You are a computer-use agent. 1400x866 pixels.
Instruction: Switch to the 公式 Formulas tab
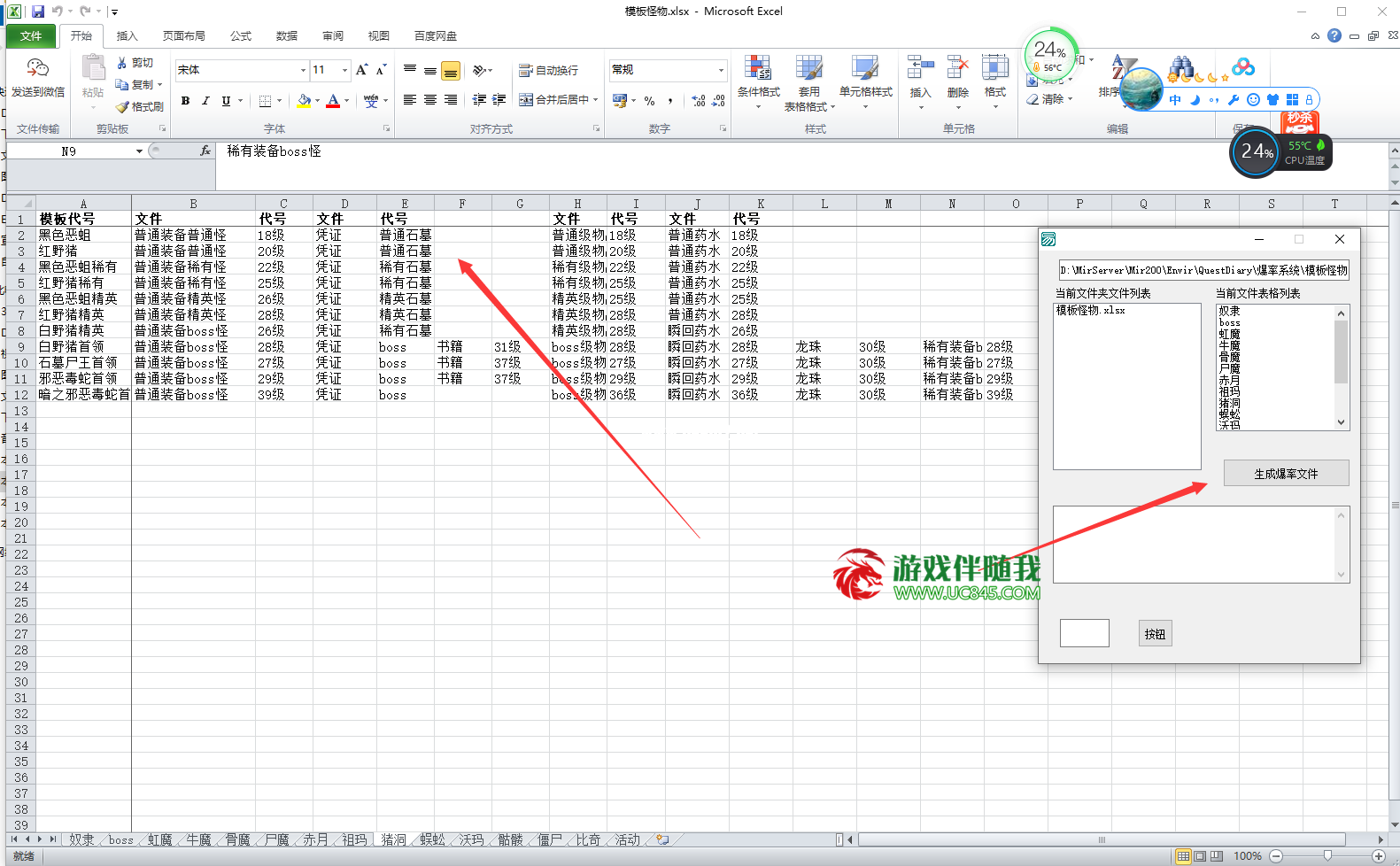pyautogui.click(x=241, y=35)
